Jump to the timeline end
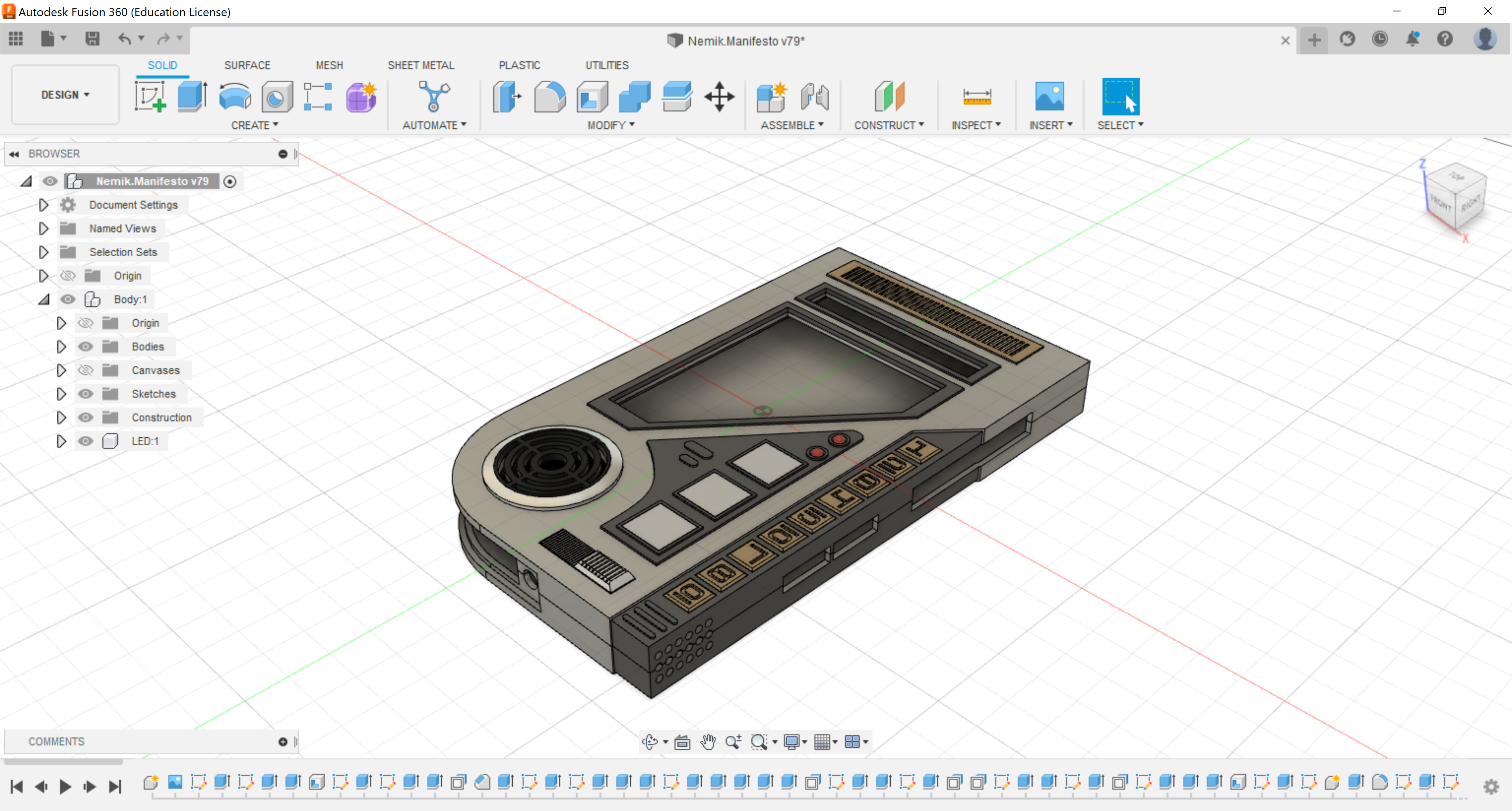Image resolution: width=1512 pixels, height=811 pixels. click(116, 787)
